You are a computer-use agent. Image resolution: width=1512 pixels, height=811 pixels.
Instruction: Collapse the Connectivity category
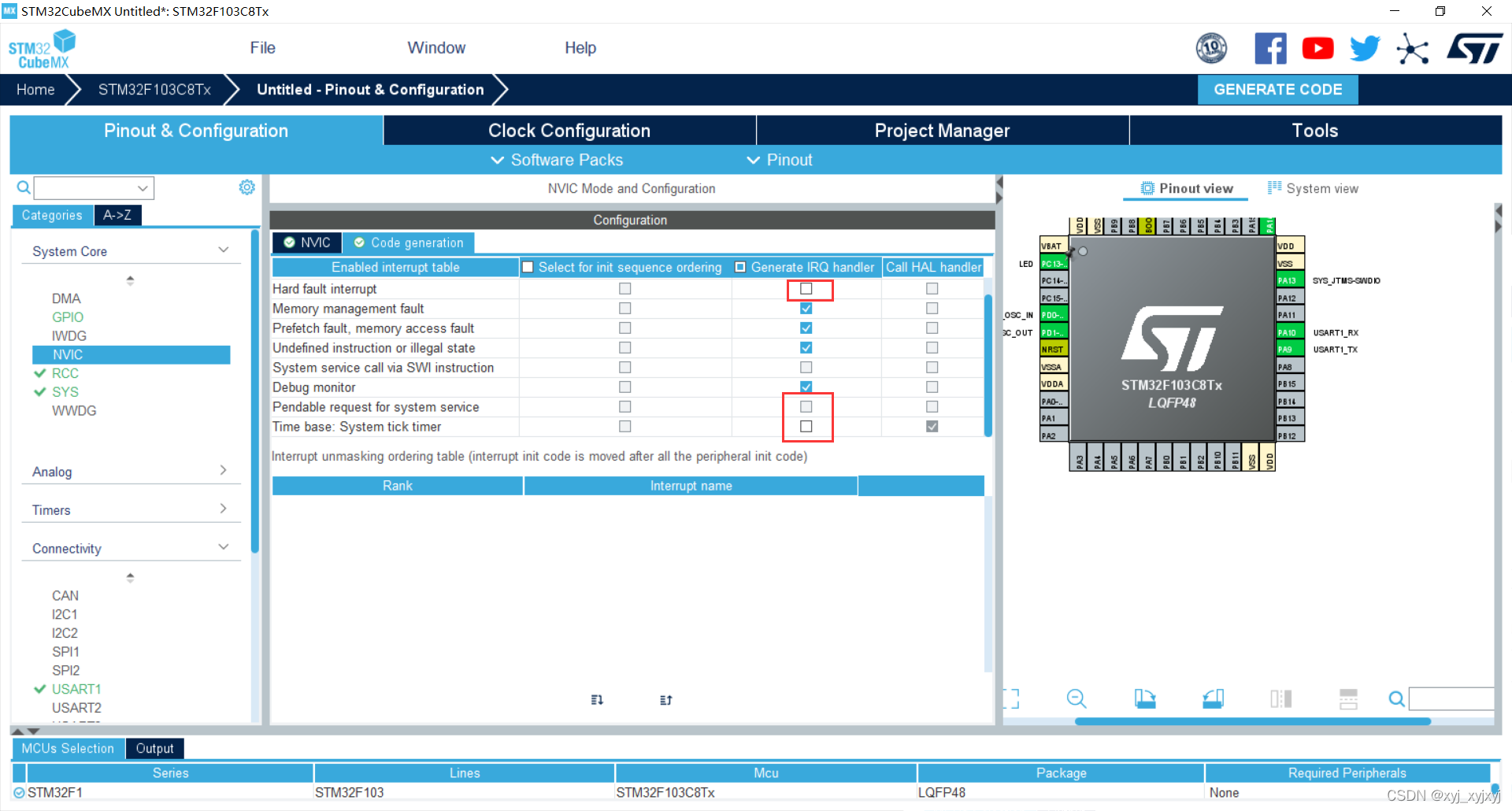224,547
